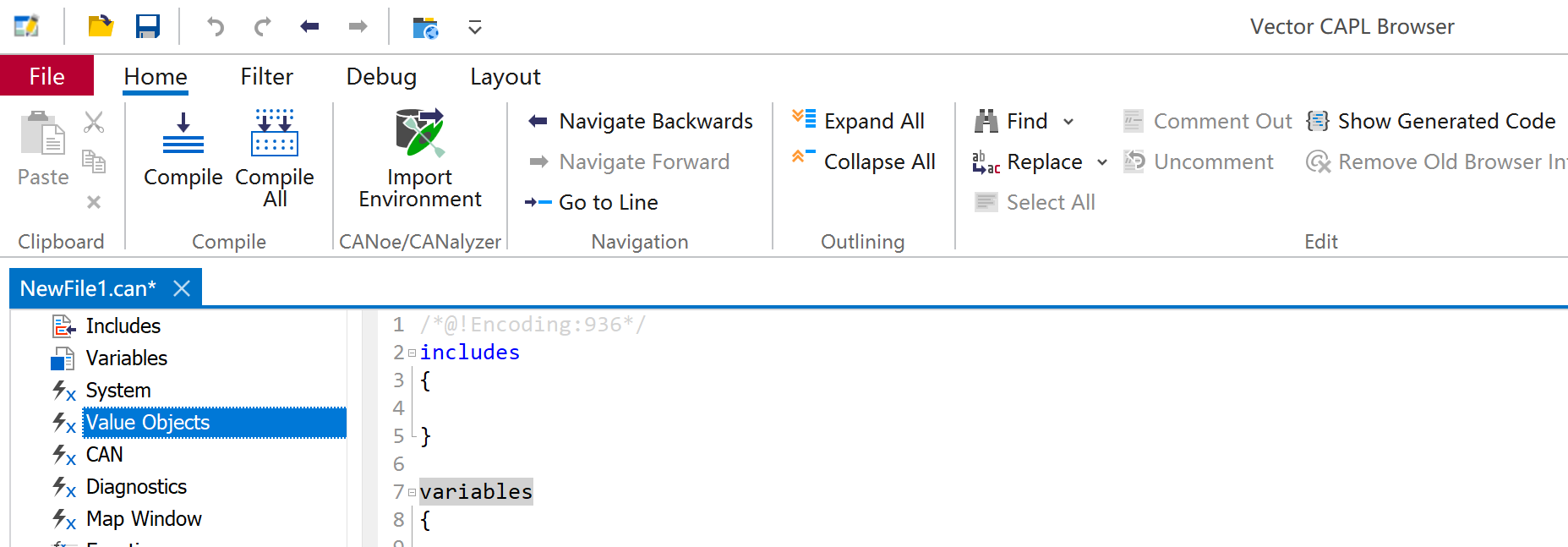Click the Go to Line icon

(x=538, y=202)
